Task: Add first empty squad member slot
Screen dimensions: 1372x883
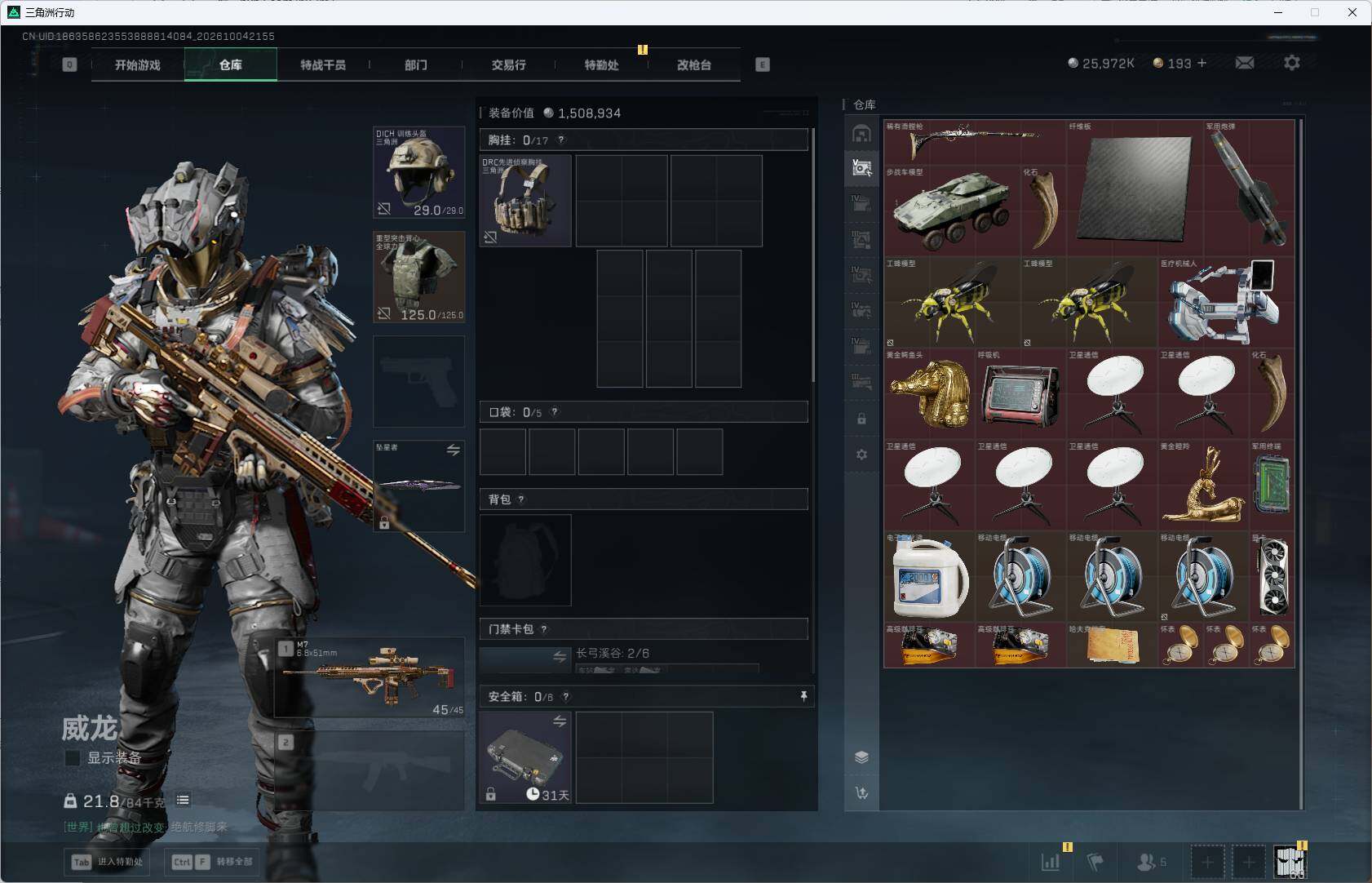Action: point(1207,862)
